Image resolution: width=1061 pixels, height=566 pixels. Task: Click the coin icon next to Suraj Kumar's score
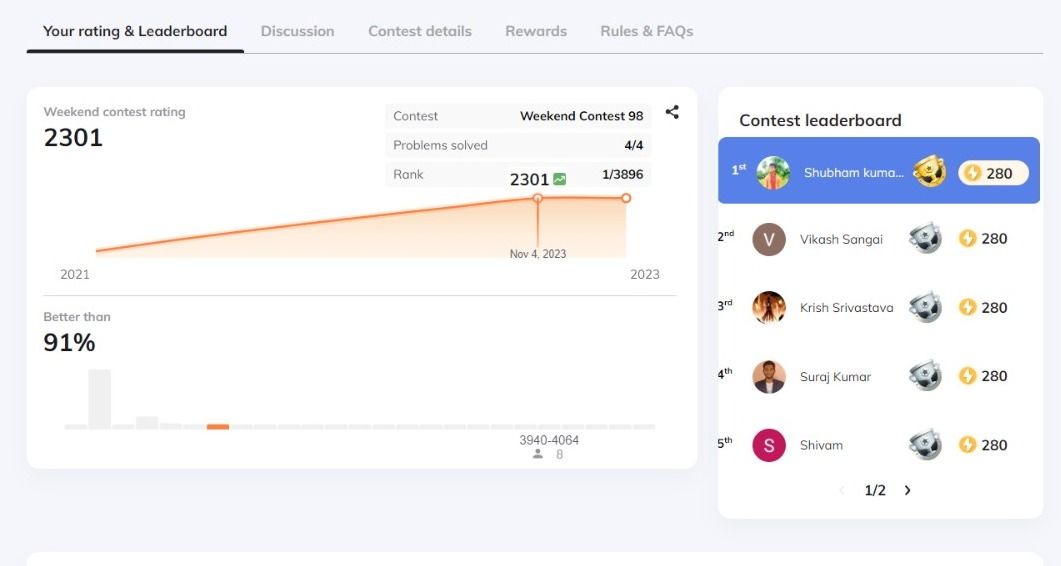[968, 376]
